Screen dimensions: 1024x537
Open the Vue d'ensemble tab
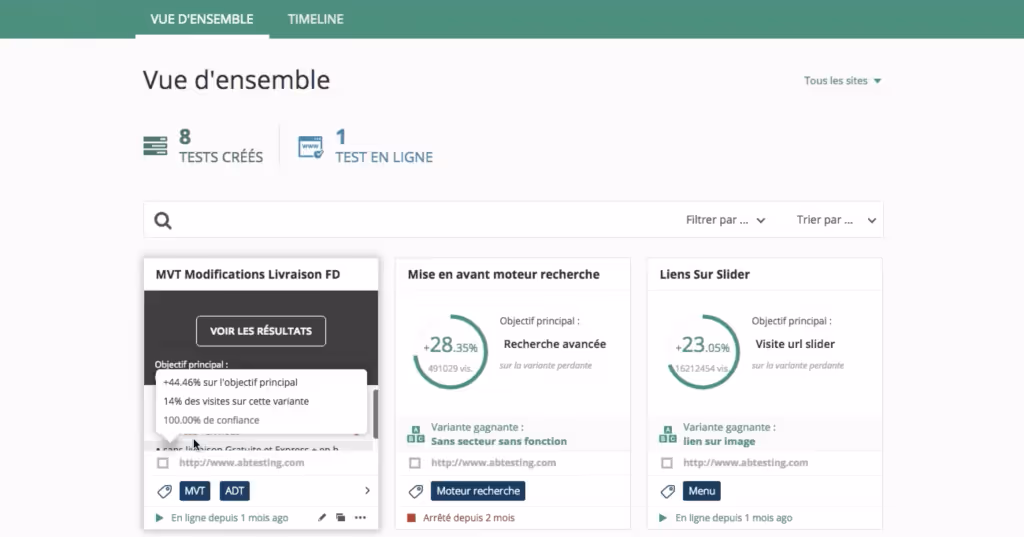pos(202,19)
